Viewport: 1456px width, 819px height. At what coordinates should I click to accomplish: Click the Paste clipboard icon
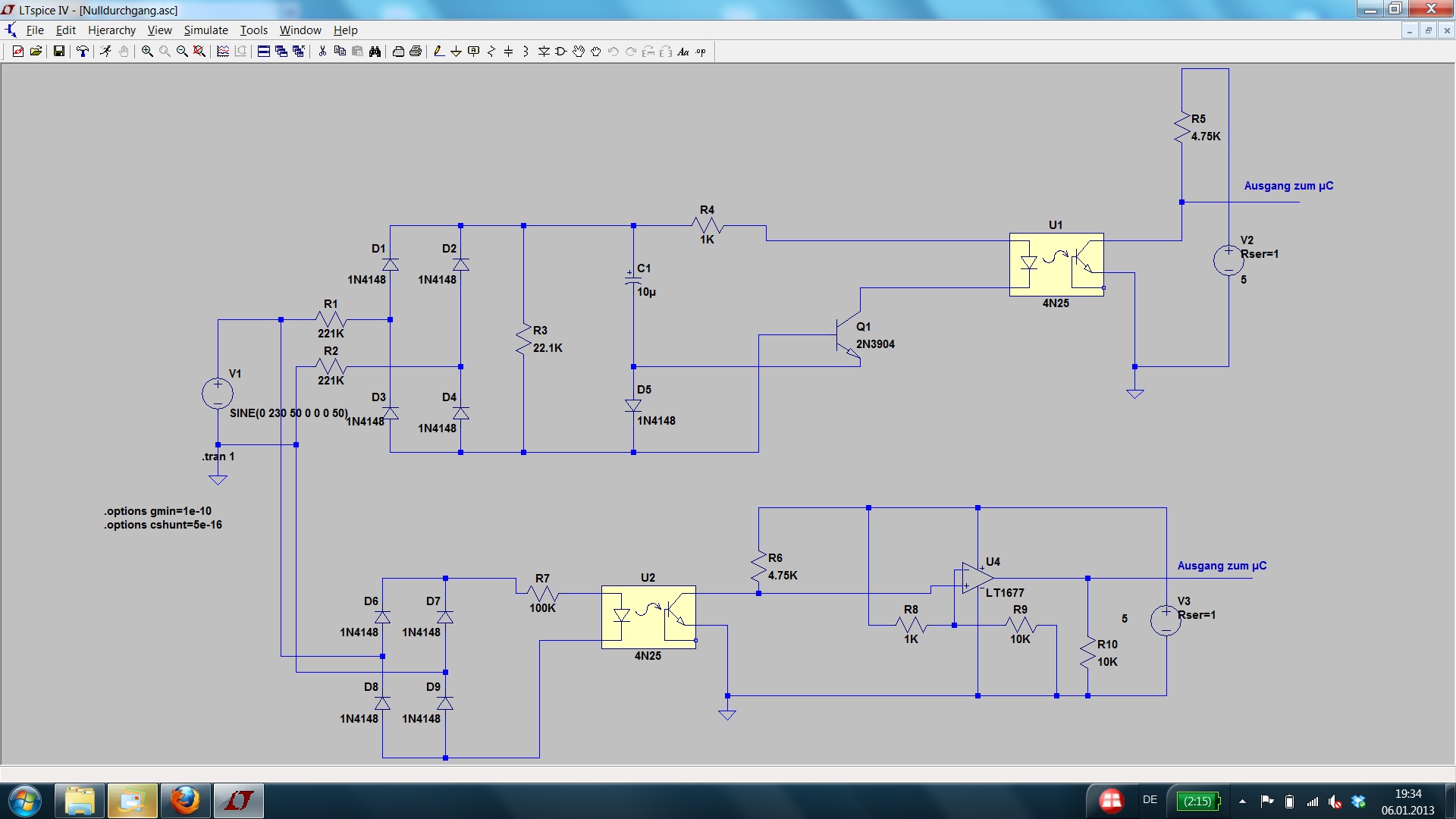pyautogui.click(x=357, y=52)
